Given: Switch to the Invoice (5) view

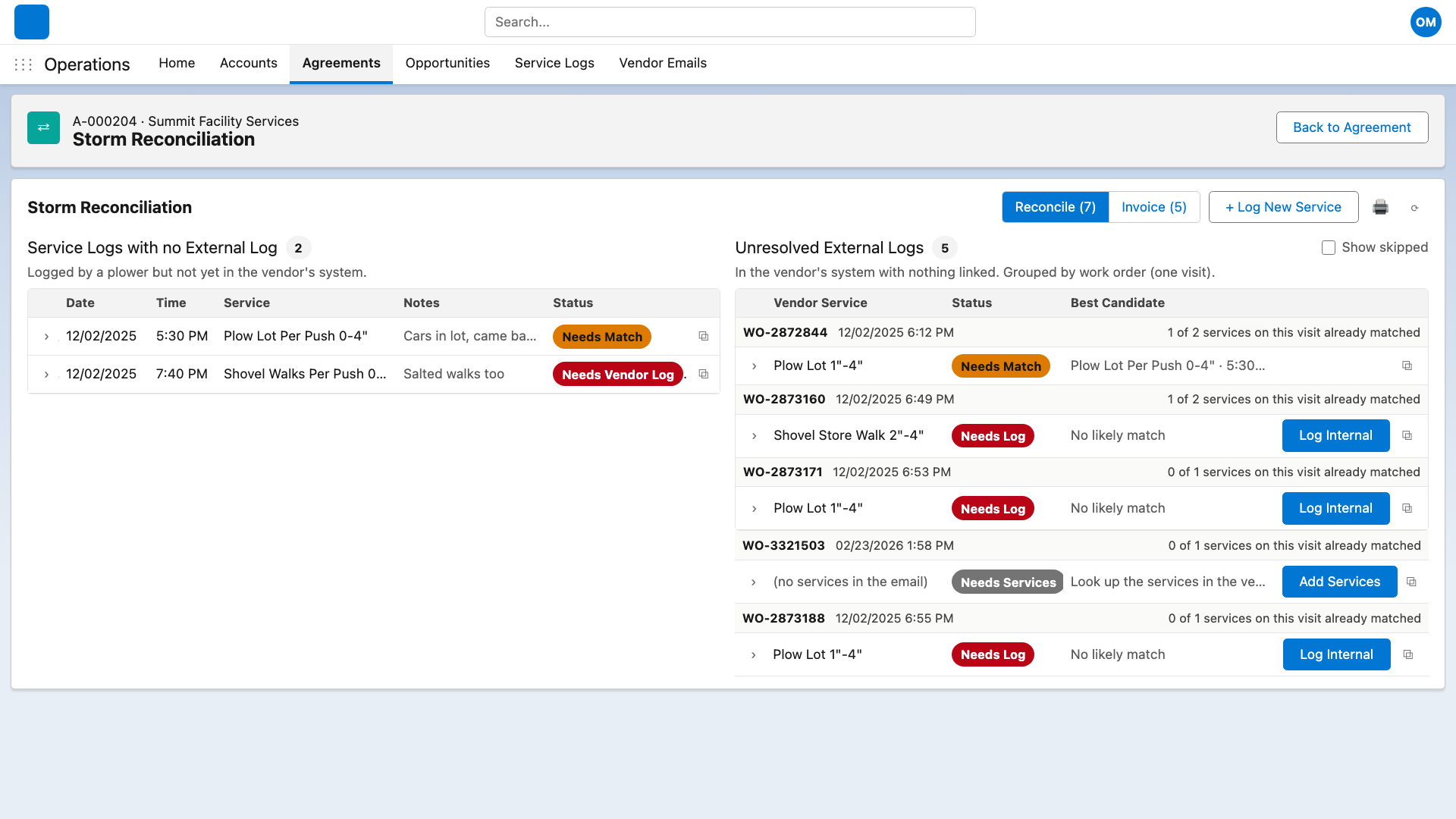Looking at the screenshot, I should [x=1153, y=207].
